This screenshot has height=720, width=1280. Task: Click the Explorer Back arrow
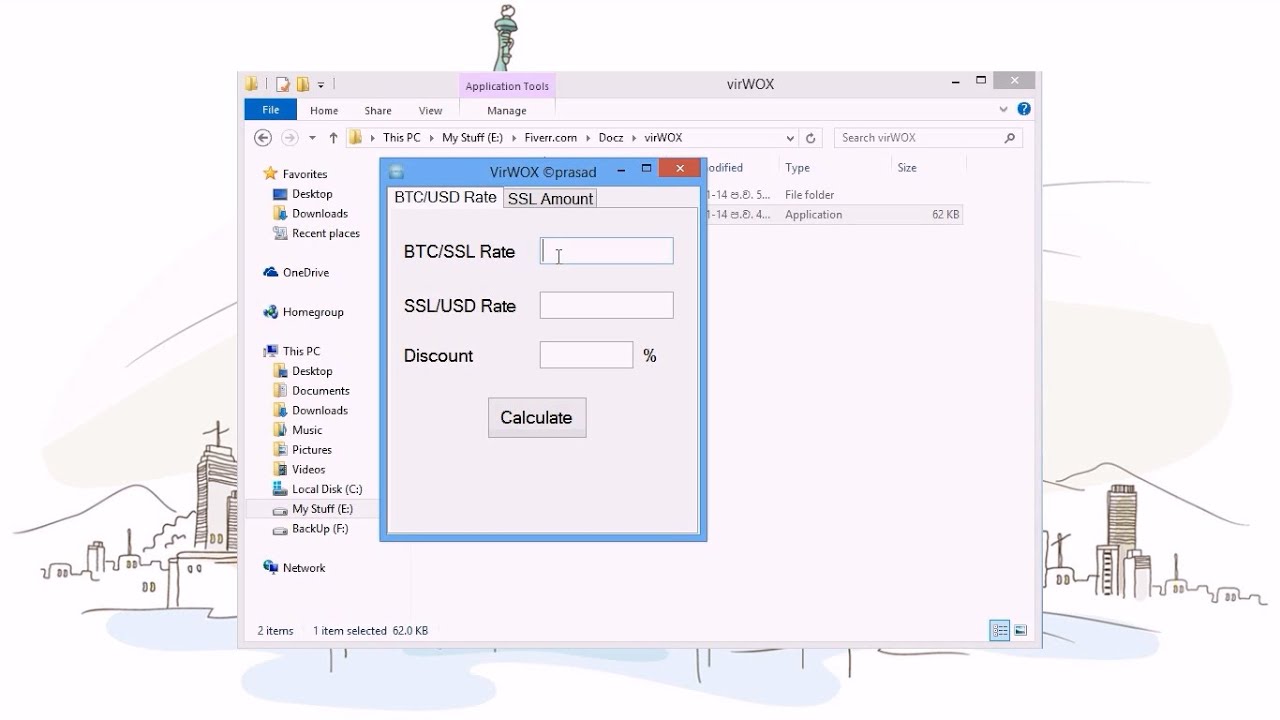pos(263,138)
